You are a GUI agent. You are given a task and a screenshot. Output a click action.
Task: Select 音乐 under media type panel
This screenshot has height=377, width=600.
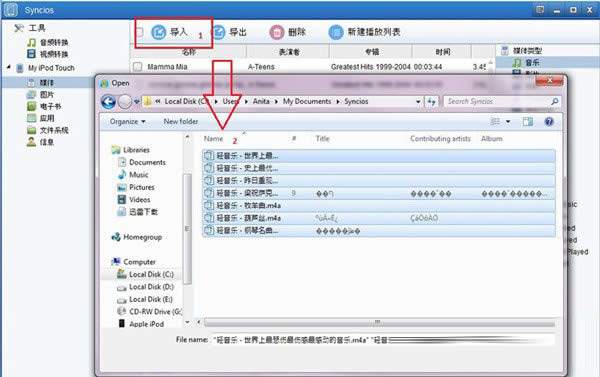click(x=527, y=62)
